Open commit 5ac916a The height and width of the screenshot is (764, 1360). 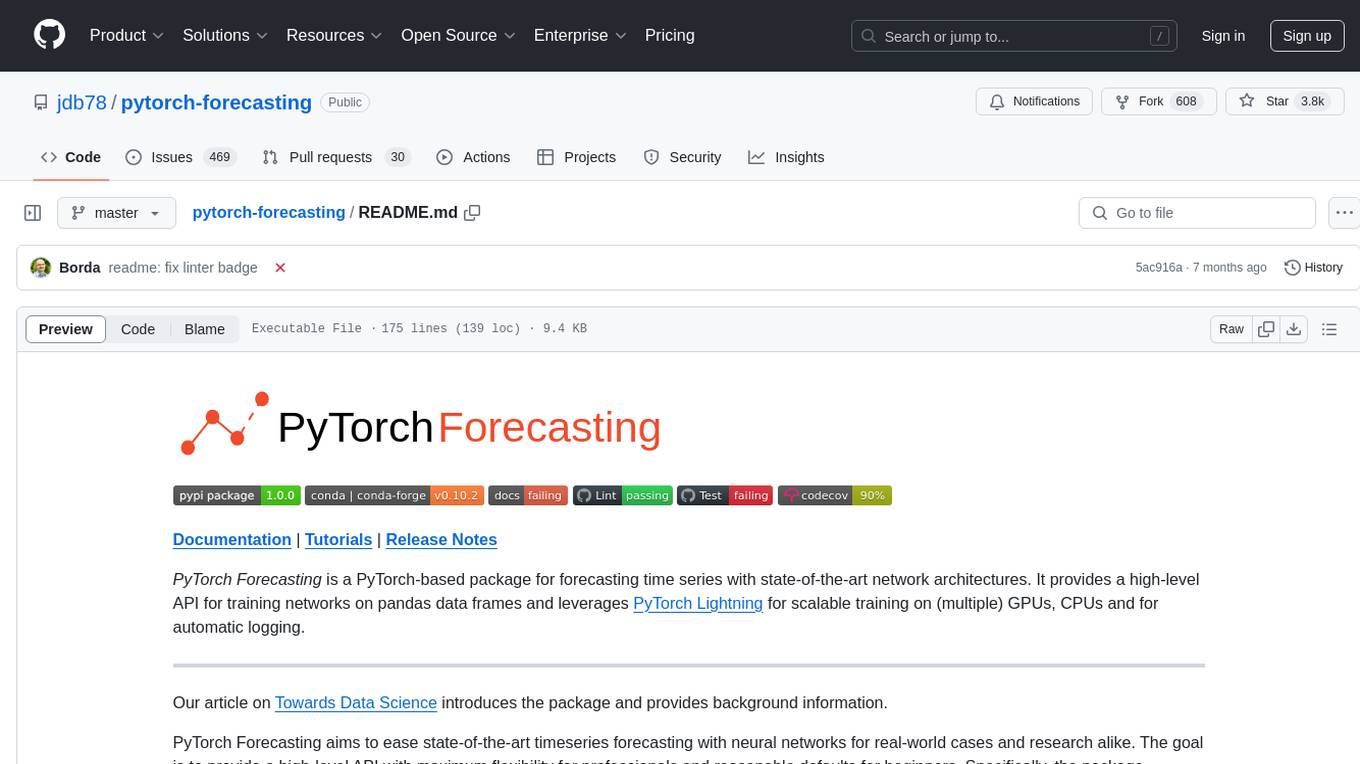pos(1159,268)
